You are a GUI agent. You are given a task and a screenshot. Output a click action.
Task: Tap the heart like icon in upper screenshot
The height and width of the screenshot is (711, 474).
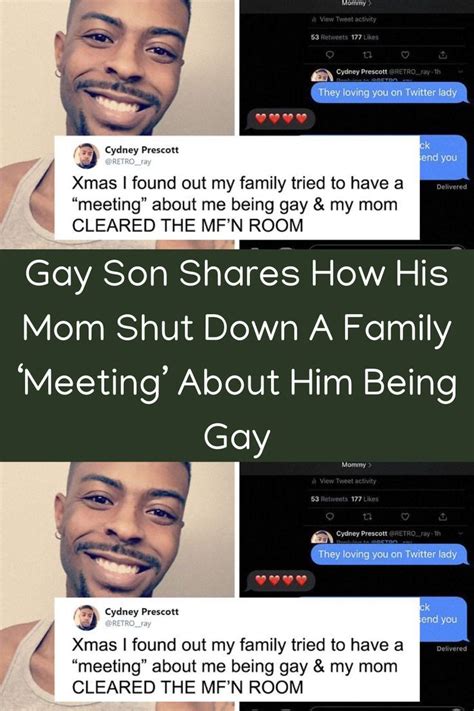click(x=406, y=55)
